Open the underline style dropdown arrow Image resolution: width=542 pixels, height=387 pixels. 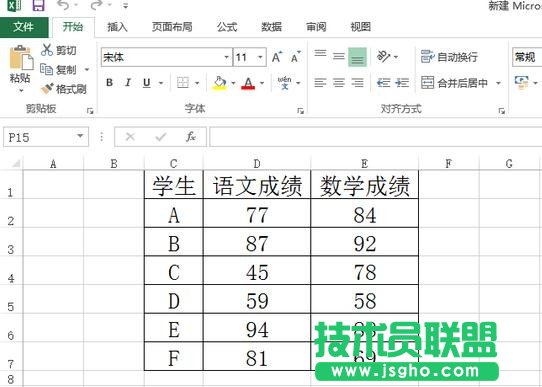[x=161, y=83]
